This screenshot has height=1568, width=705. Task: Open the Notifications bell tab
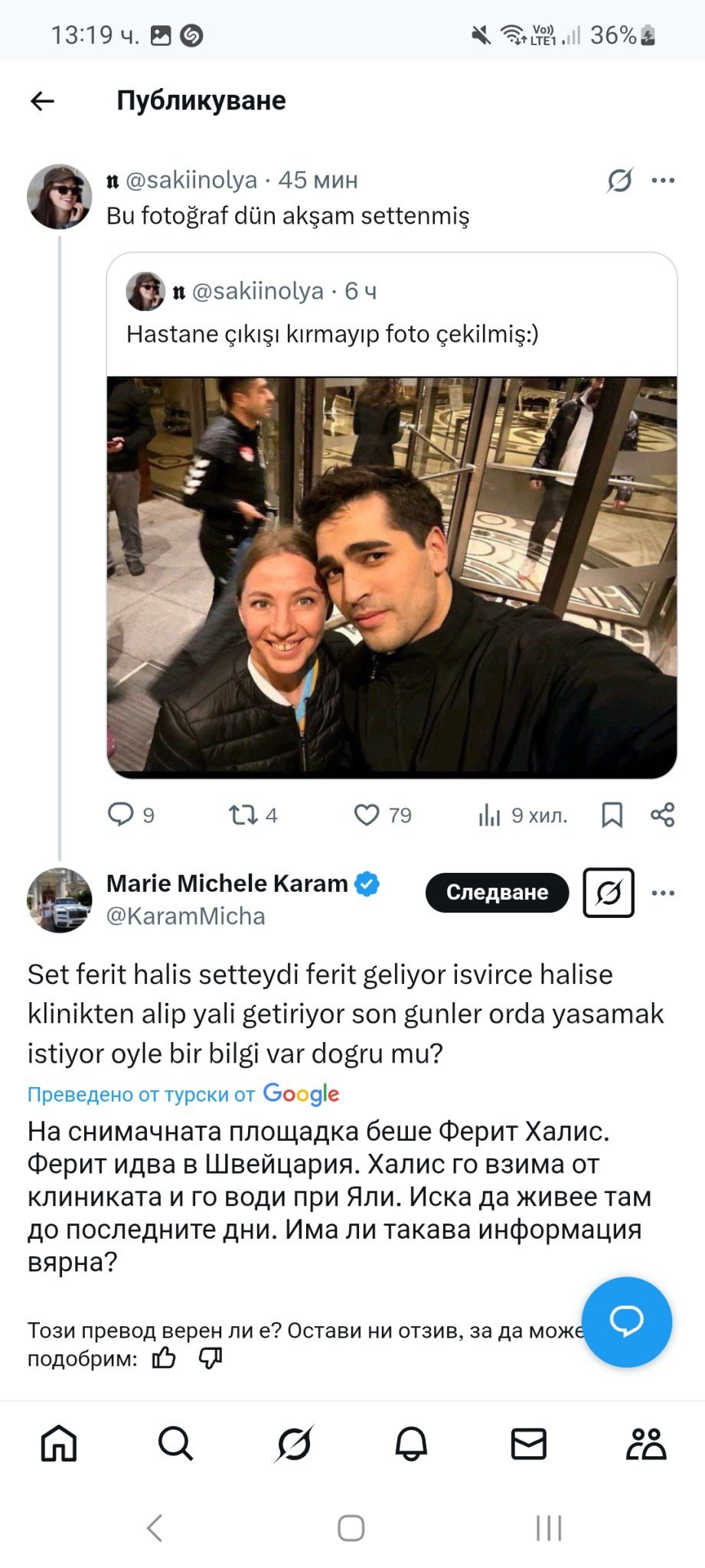pyautogui.click(x=411, y=1444)
